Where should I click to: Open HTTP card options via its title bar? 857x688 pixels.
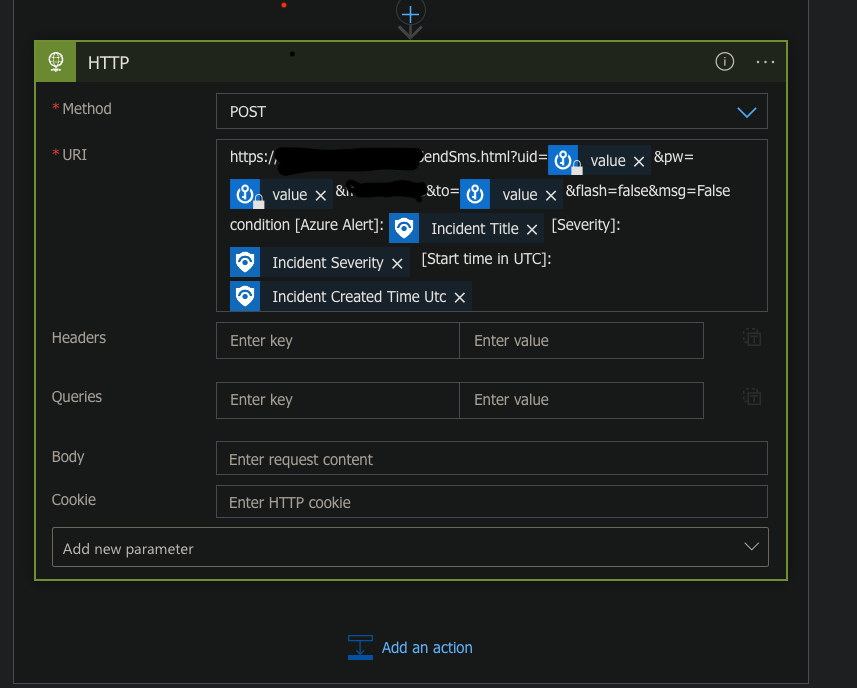(108, 62)
